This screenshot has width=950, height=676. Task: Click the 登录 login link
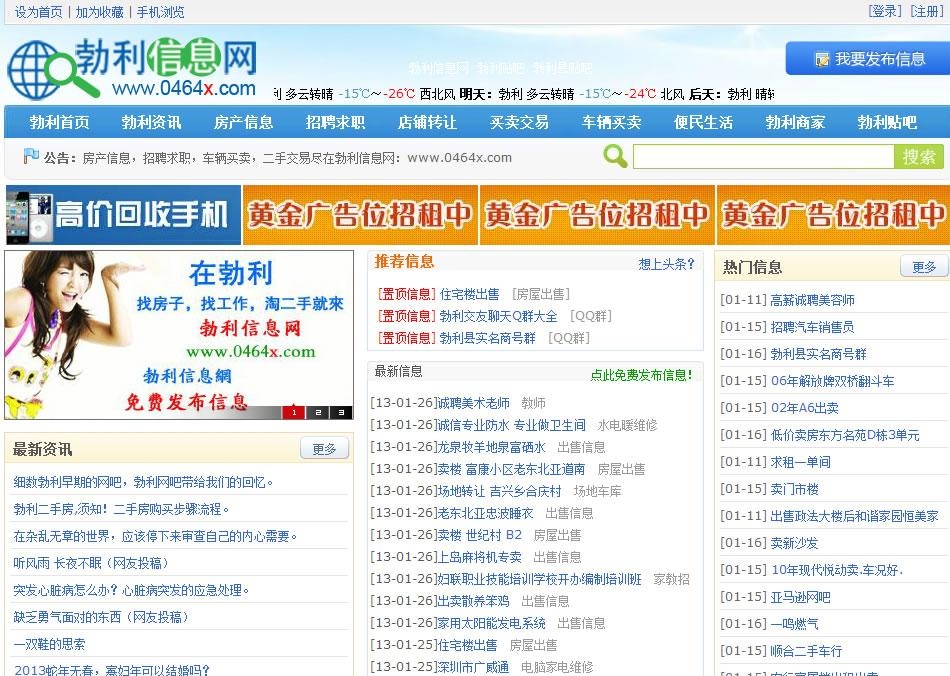pyautogui.click(x=885, y=11)
